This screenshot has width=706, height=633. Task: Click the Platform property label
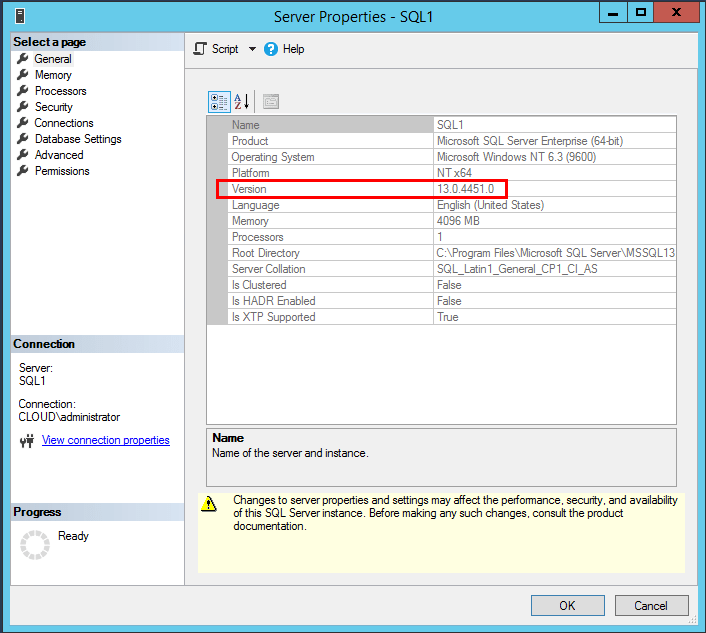tap(250, 173)
